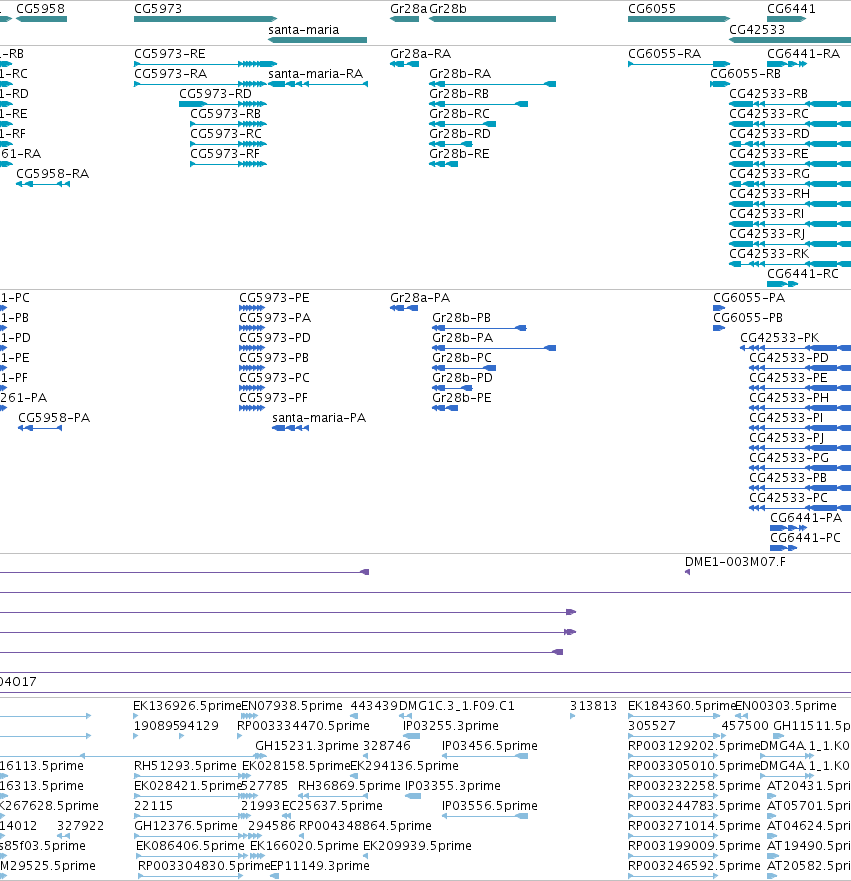Click the EK294136.5prime EST label
851x881 pixels.
click(x=404, y=766)
